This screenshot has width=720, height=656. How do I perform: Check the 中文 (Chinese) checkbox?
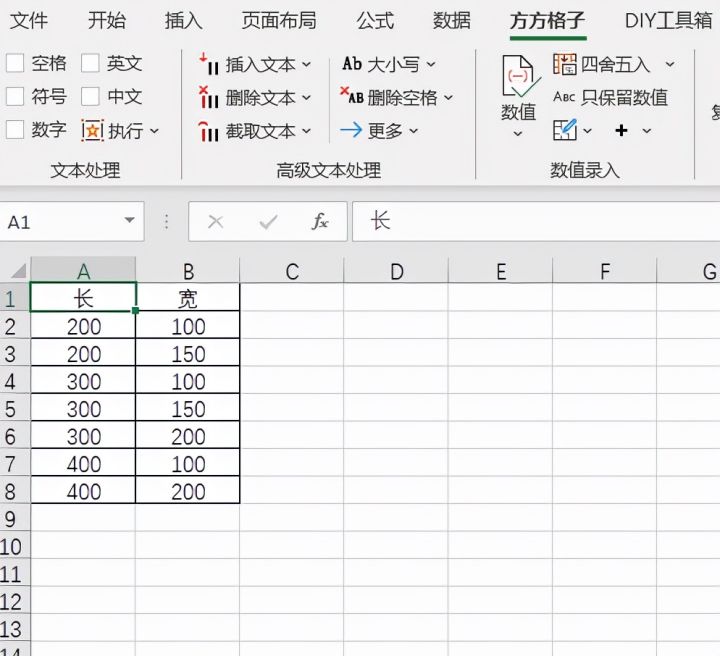coord(90,96)
